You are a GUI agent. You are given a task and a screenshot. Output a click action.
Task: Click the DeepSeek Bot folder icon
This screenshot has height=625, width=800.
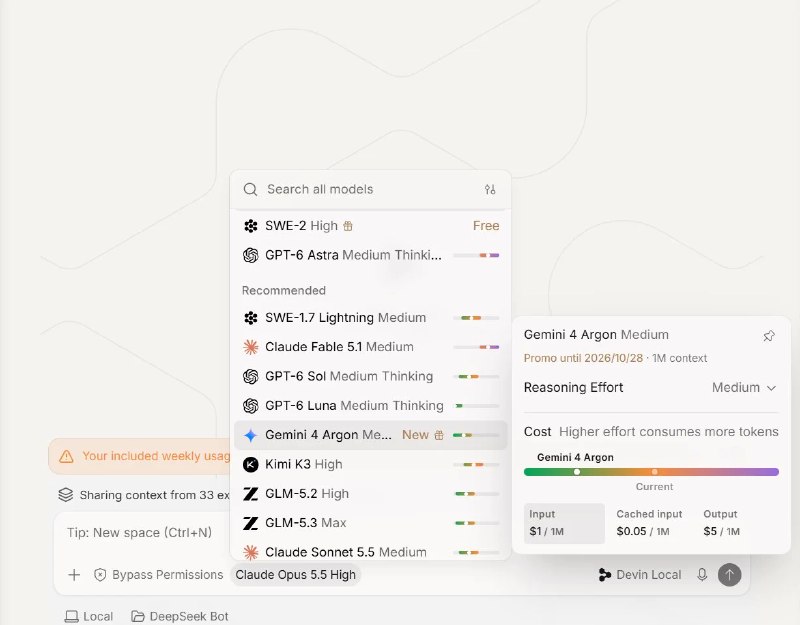click(138, 616)
